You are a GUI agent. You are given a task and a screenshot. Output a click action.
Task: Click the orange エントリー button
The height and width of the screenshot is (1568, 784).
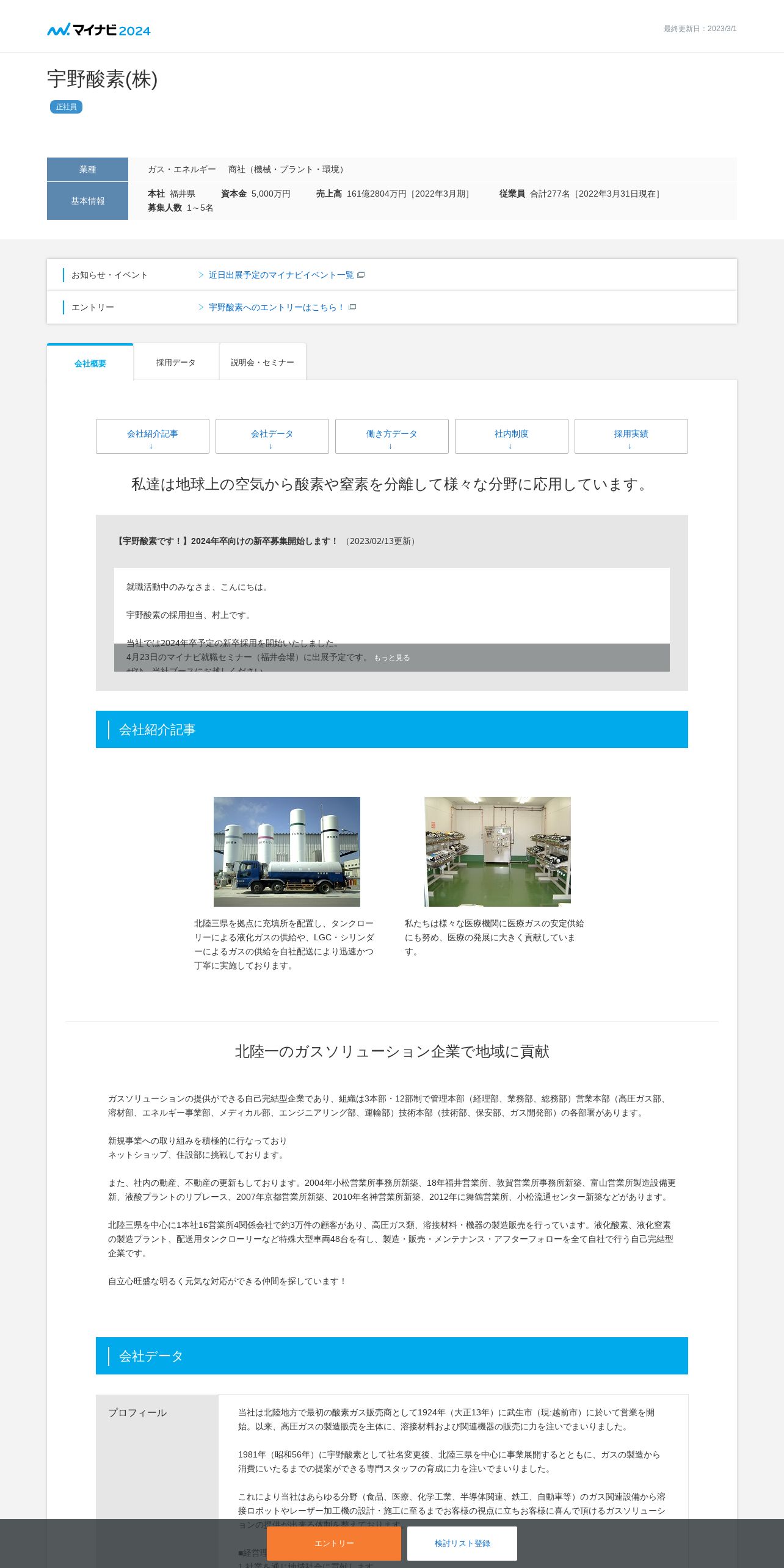click(x=334, y=1543)
